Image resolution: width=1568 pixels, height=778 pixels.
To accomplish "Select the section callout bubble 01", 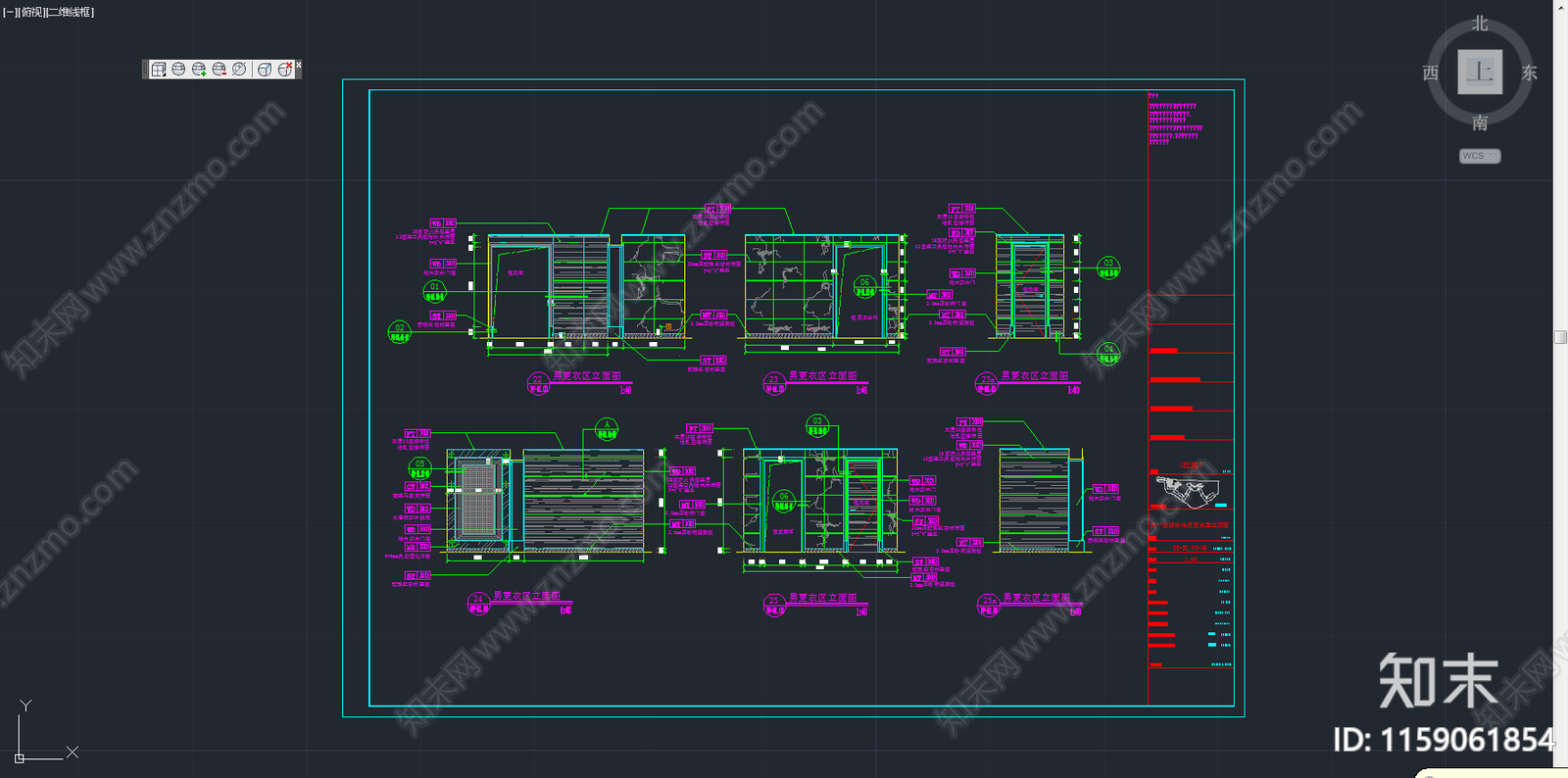I will [434, 290].
